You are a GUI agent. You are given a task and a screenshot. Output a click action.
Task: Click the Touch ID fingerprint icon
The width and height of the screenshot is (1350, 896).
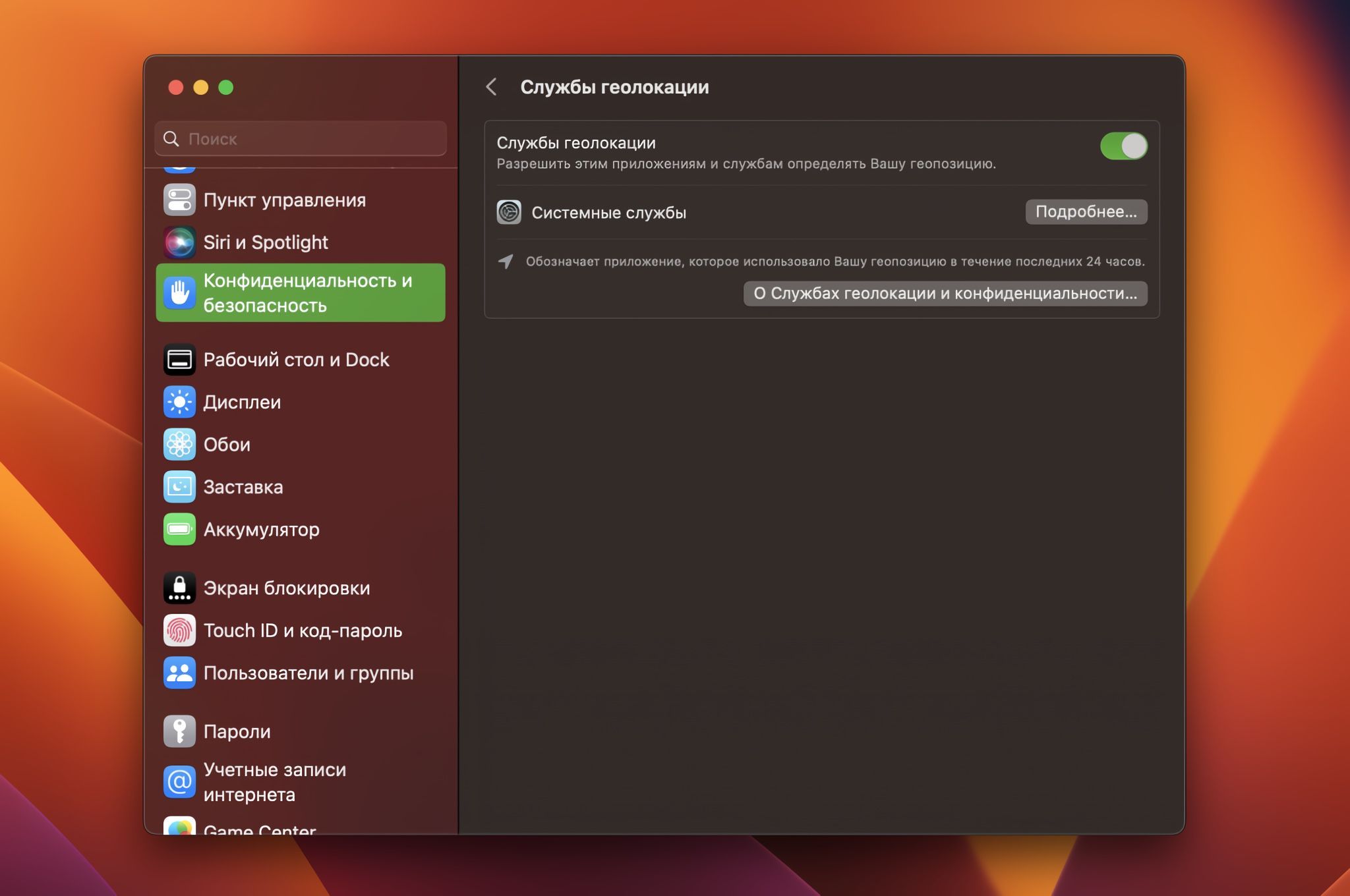tap(179, 630)
